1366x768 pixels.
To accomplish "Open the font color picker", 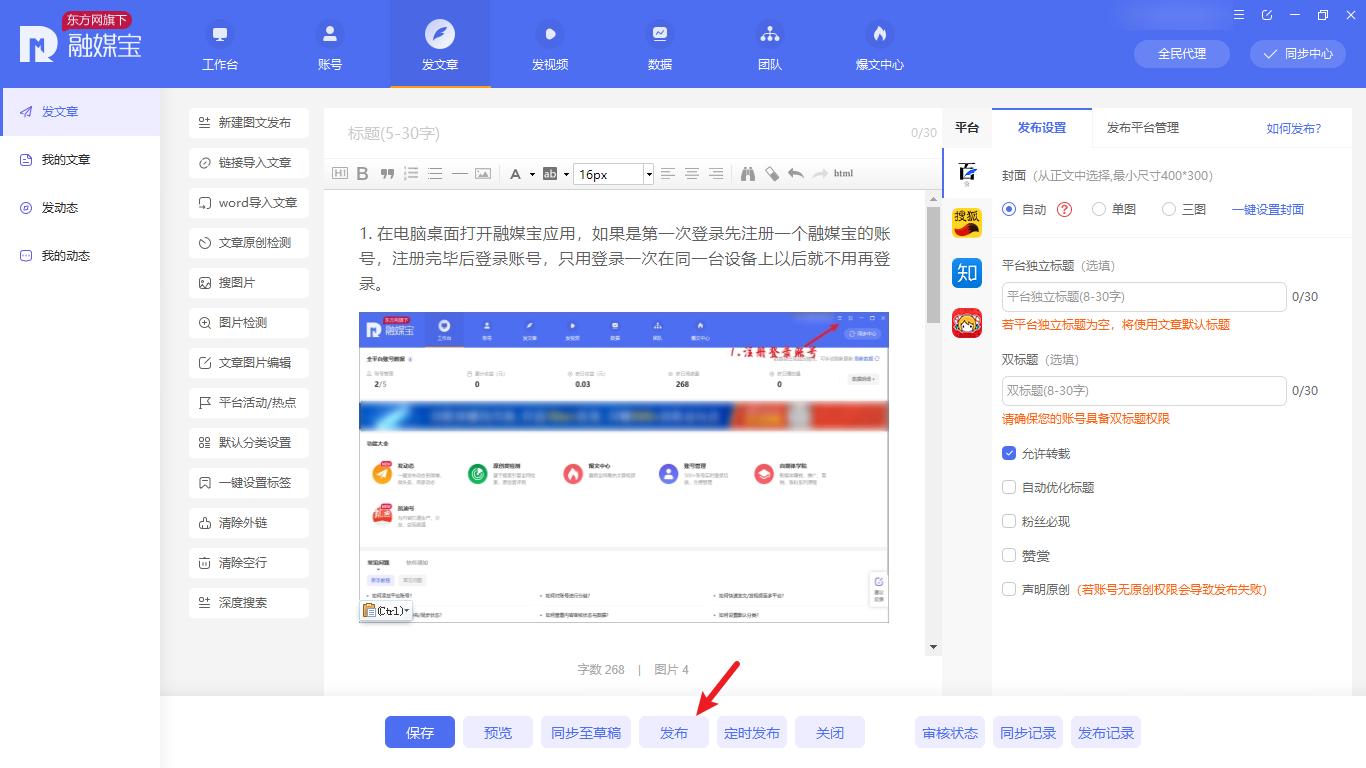I will tap(517, 173).
